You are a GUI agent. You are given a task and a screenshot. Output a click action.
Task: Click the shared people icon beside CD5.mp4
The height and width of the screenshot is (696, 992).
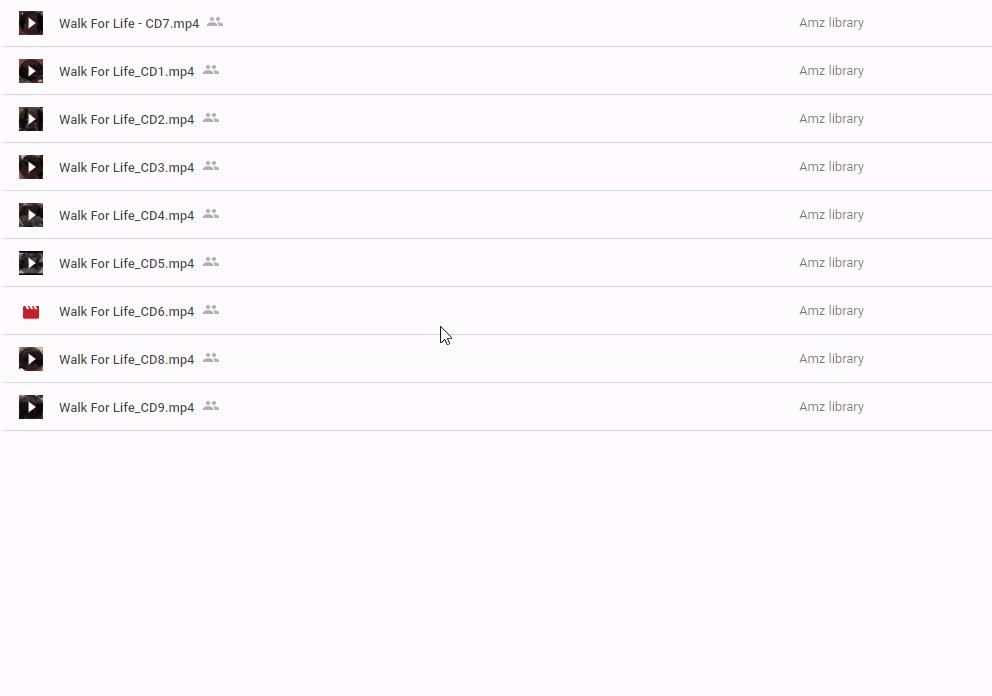(x=211, y=263)
